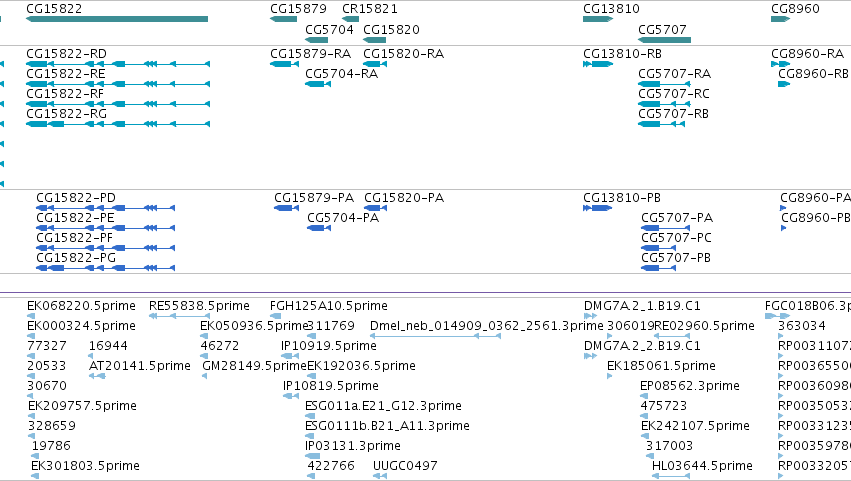Select the 328659 feature
This screenshot has width=851, height=481.
point(31,436)
